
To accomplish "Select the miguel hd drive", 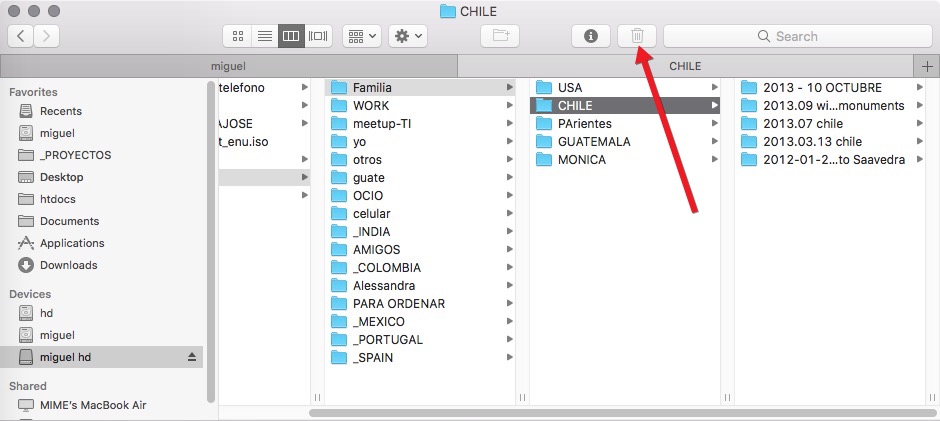I will pos(101,357).
